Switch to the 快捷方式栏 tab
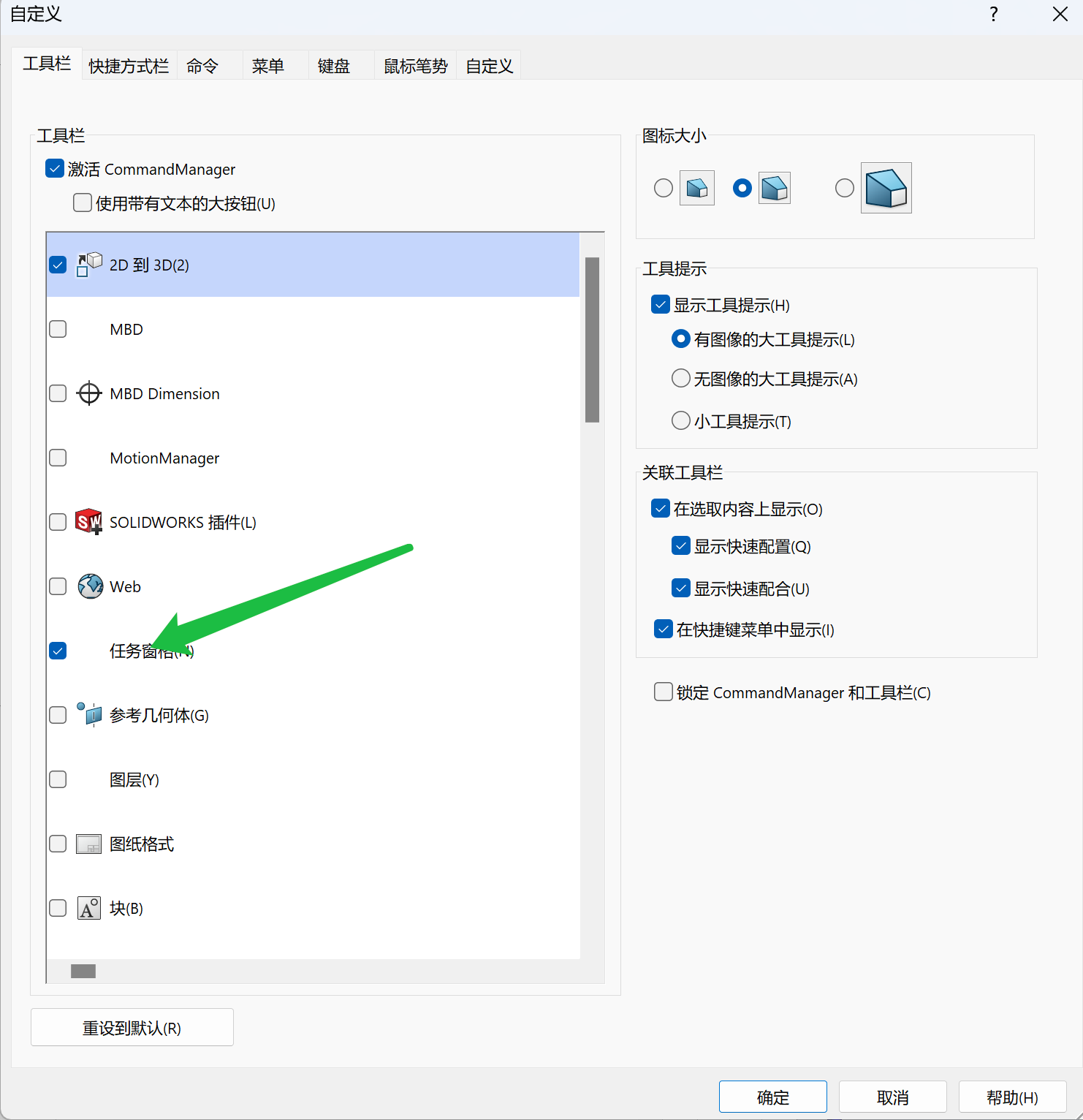The image size is (1083, 1120). 129,67
